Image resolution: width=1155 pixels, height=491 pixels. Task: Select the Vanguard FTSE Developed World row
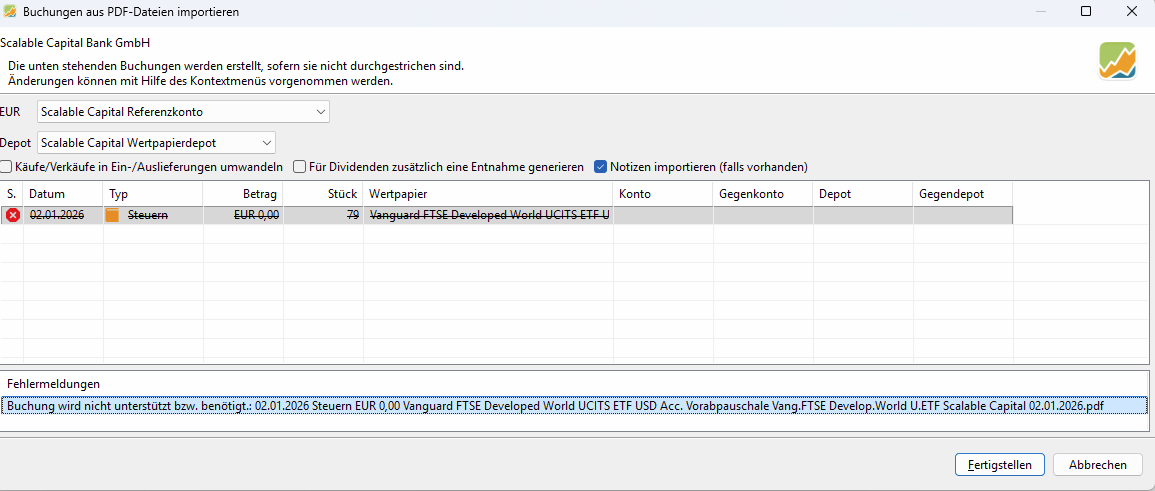coord(488,215)
